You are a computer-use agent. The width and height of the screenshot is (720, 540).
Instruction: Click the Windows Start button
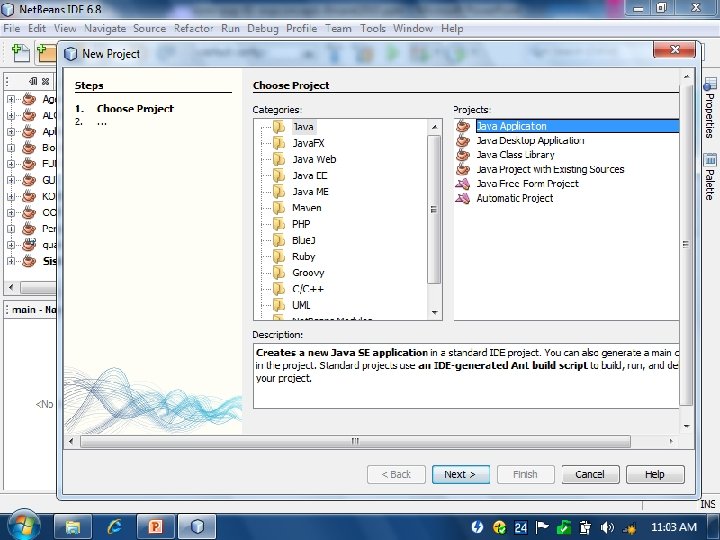[x=22, y=526]
